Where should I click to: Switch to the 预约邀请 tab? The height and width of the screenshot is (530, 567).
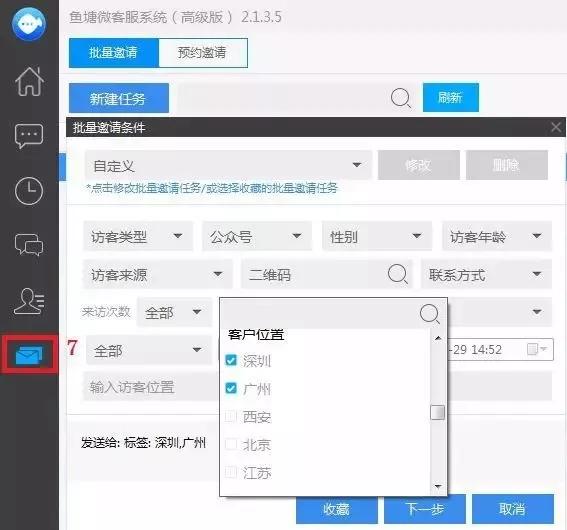(203, 53)
